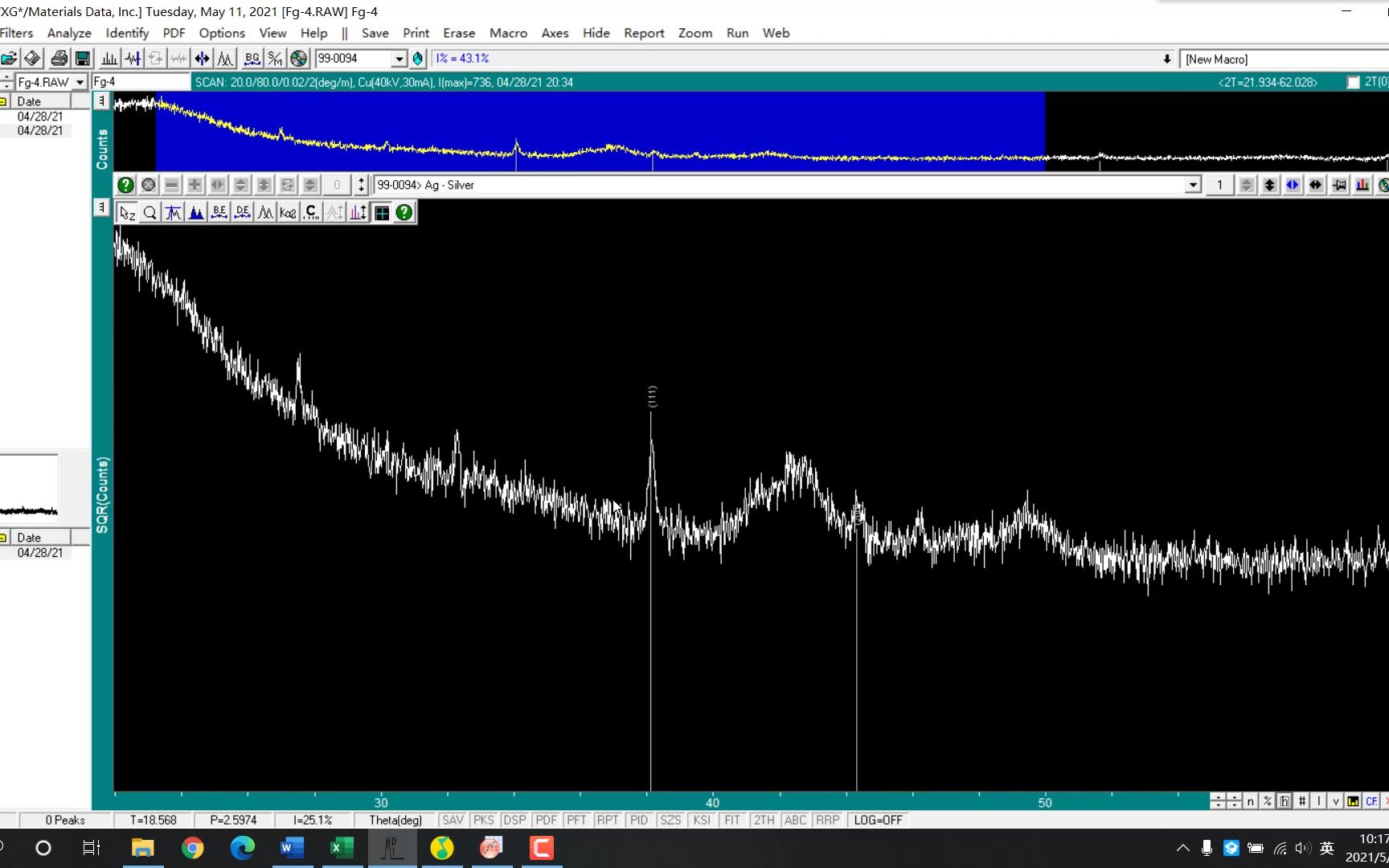1389x868 pixels.
Task: Click the BG background removal icon
Action: click(x=252, y=59)
